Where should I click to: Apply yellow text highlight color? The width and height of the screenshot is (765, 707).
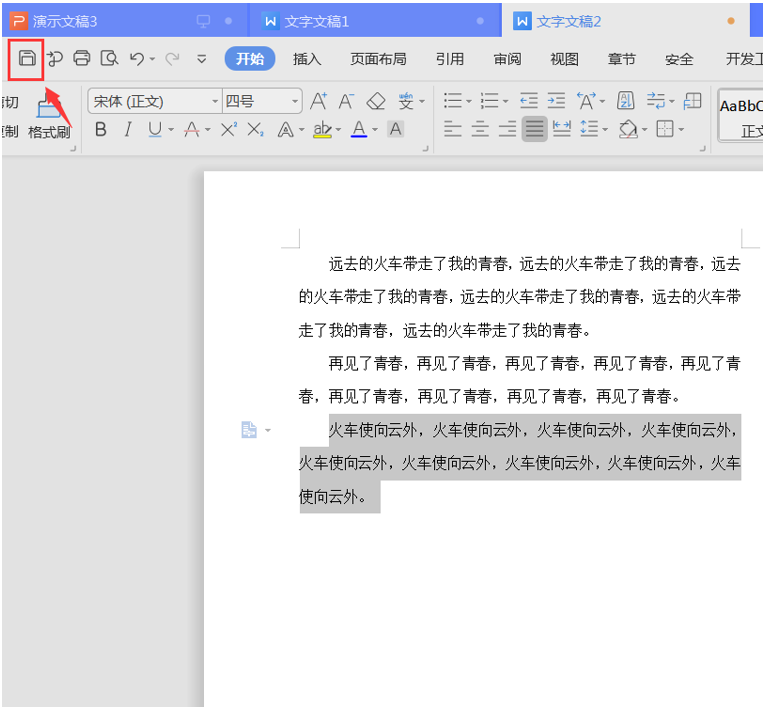322,130
